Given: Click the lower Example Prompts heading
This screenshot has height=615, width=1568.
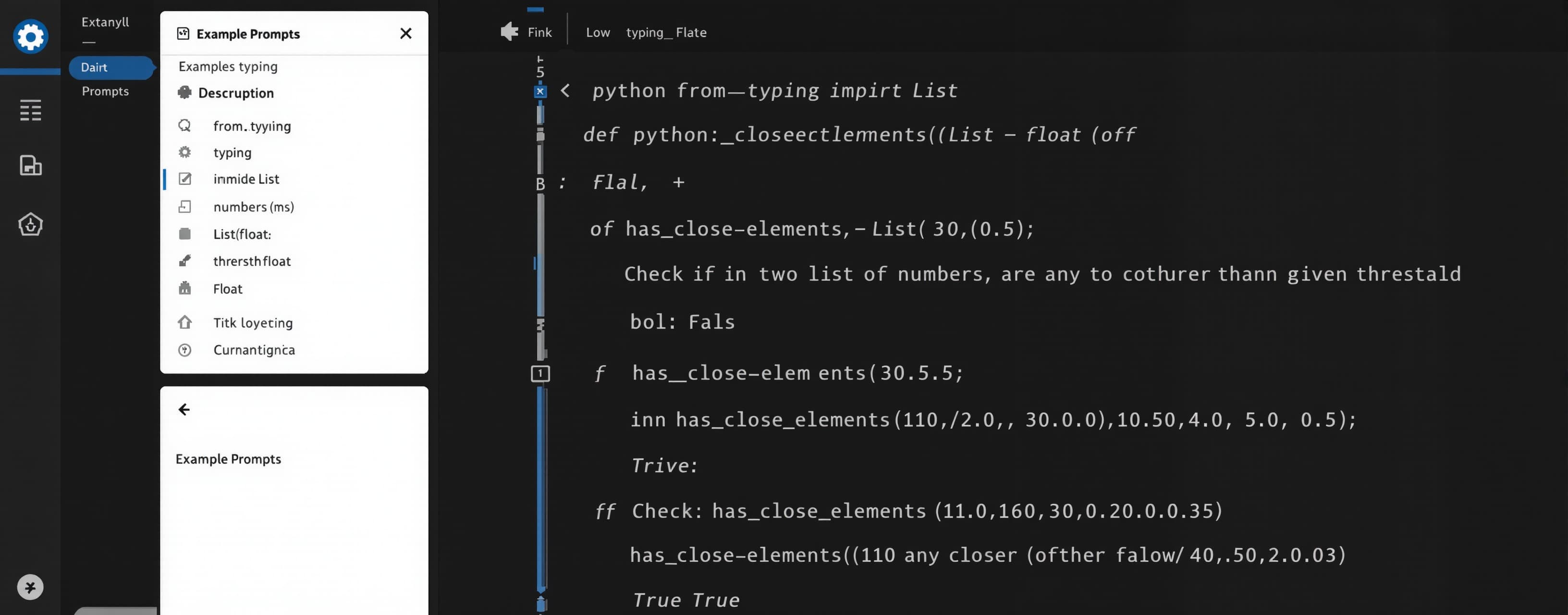Looking at the screenshot, I should coord(228,459).
